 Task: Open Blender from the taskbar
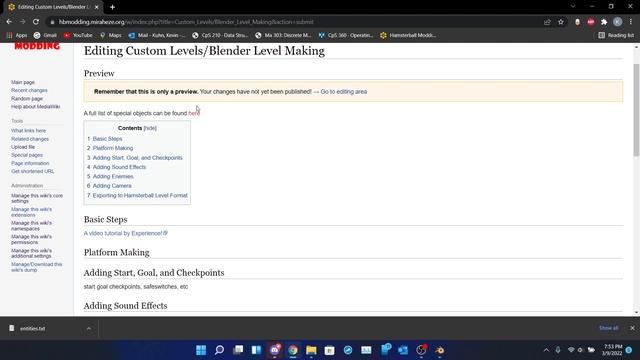(440, 350)
